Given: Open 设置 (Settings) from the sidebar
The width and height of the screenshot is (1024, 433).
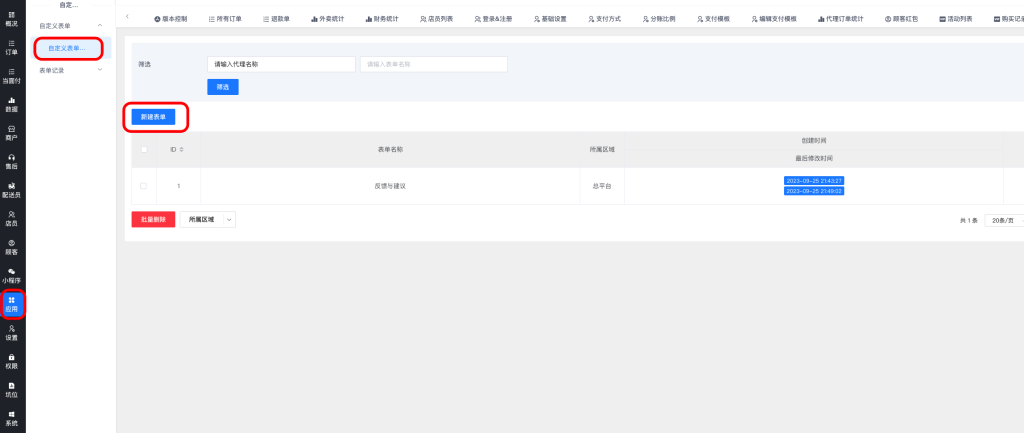Looking at the screenshot, I should click(x=11, y=332).
